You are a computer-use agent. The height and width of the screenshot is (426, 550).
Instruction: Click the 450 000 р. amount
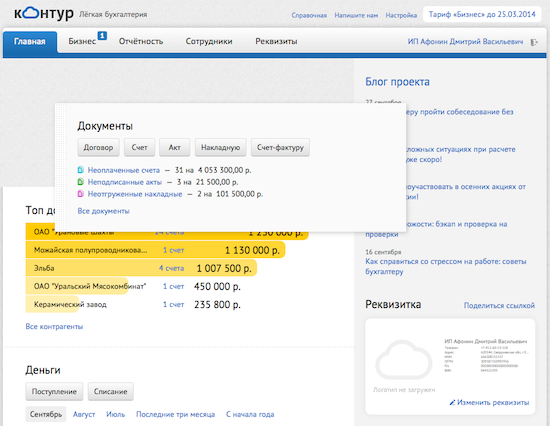[217, 286]
